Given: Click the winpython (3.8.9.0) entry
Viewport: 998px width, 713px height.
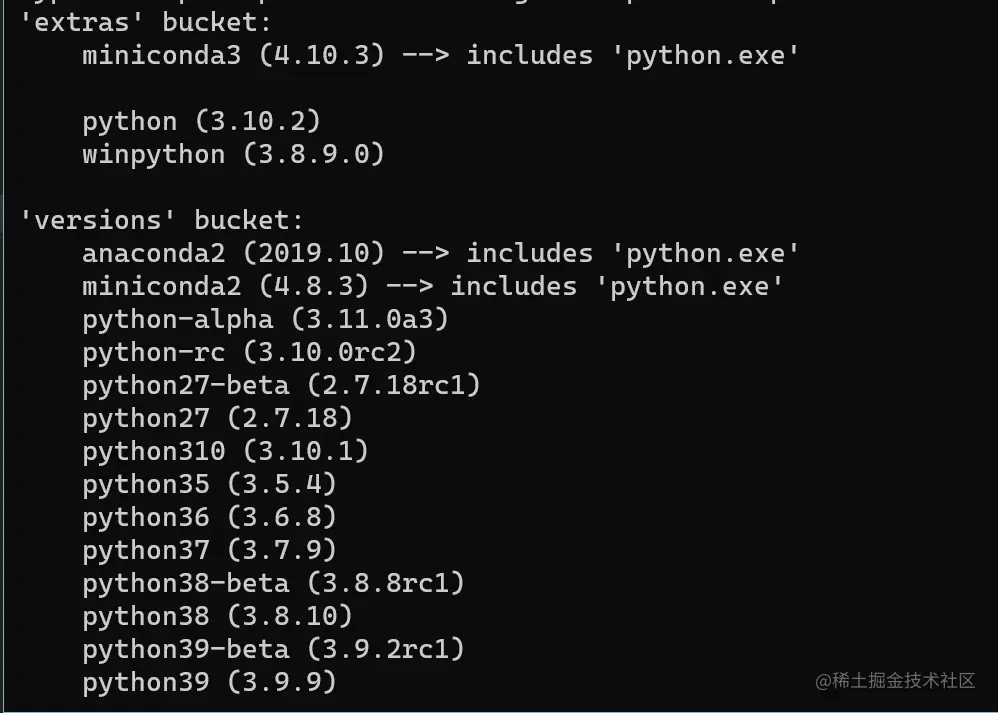Looking at the screenshot, I should click(x=233, y=154).
